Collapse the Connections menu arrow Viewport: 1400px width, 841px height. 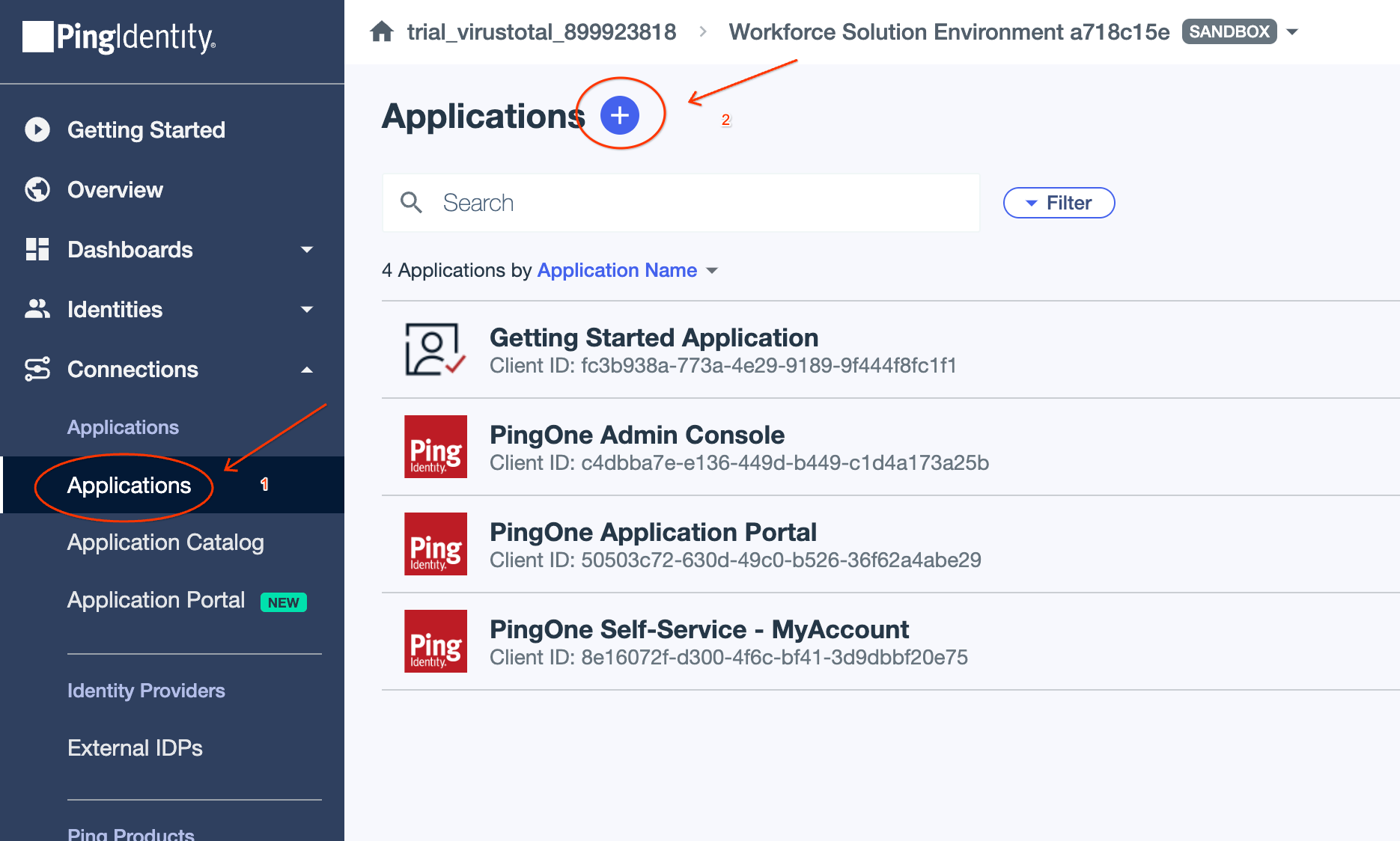307,370
